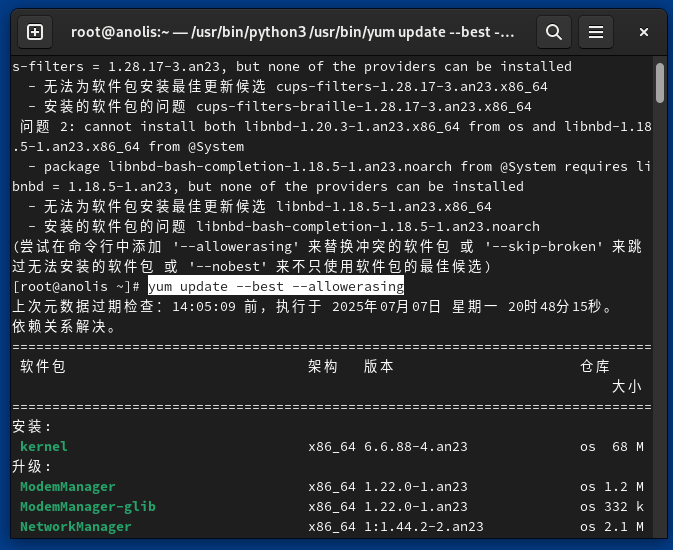Click the ModemManager package entry
This screenshot has height=550, width=673.
coord(68,486)
